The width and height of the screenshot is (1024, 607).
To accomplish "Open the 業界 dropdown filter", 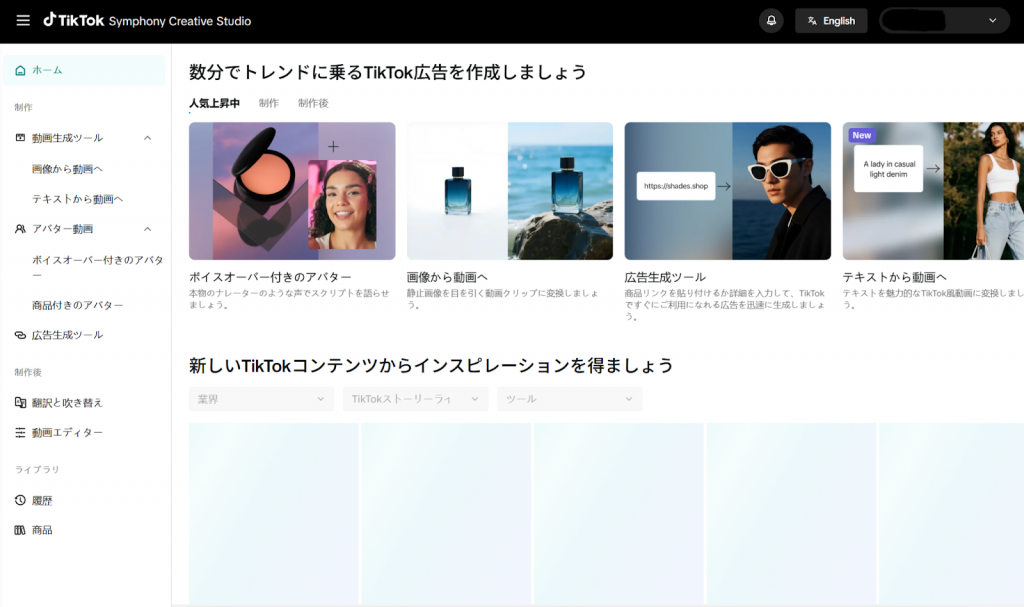I will (x=261, y=399).
